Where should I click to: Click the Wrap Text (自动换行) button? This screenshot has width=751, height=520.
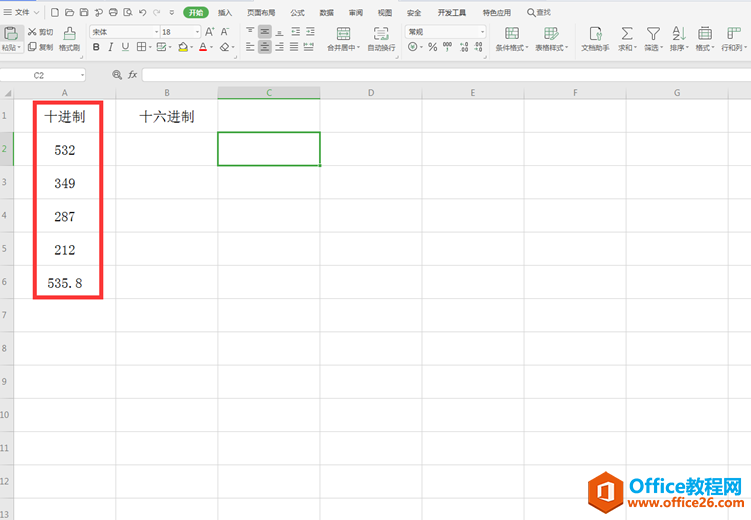click(381, 34)
